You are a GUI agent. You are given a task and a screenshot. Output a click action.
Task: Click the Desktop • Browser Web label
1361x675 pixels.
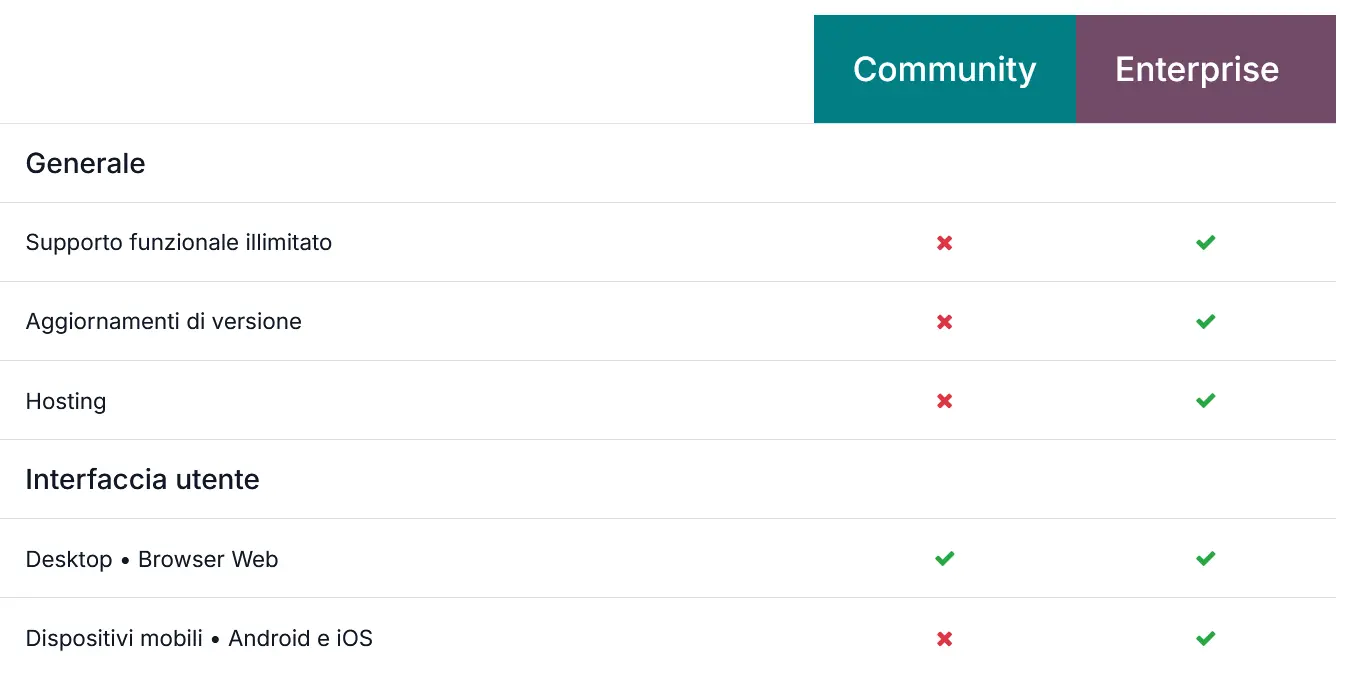coord(151,559)
